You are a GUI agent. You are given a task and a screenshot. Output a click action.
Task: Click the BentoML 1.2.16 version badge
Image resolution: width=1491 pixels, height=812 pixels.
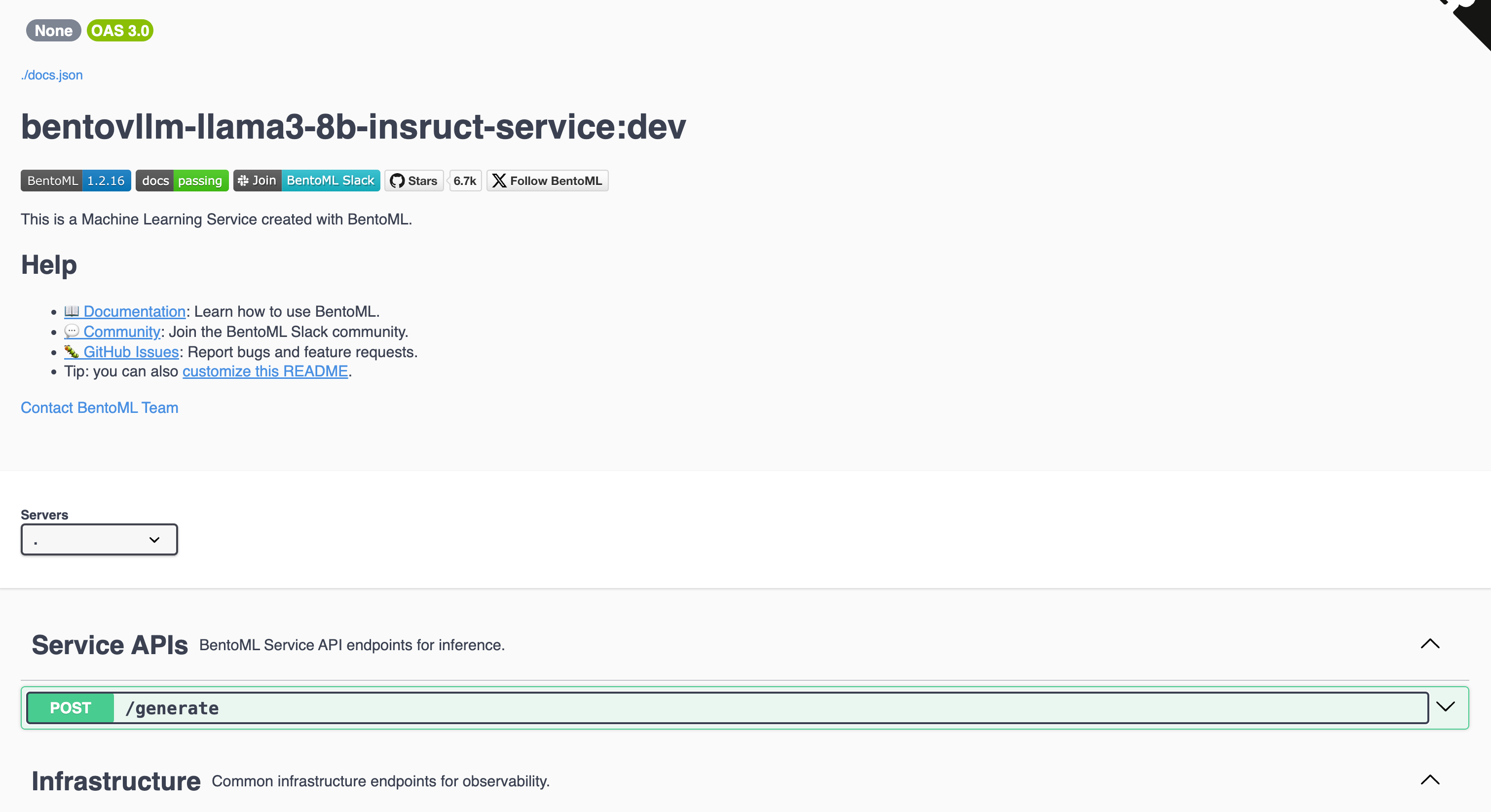76,181
